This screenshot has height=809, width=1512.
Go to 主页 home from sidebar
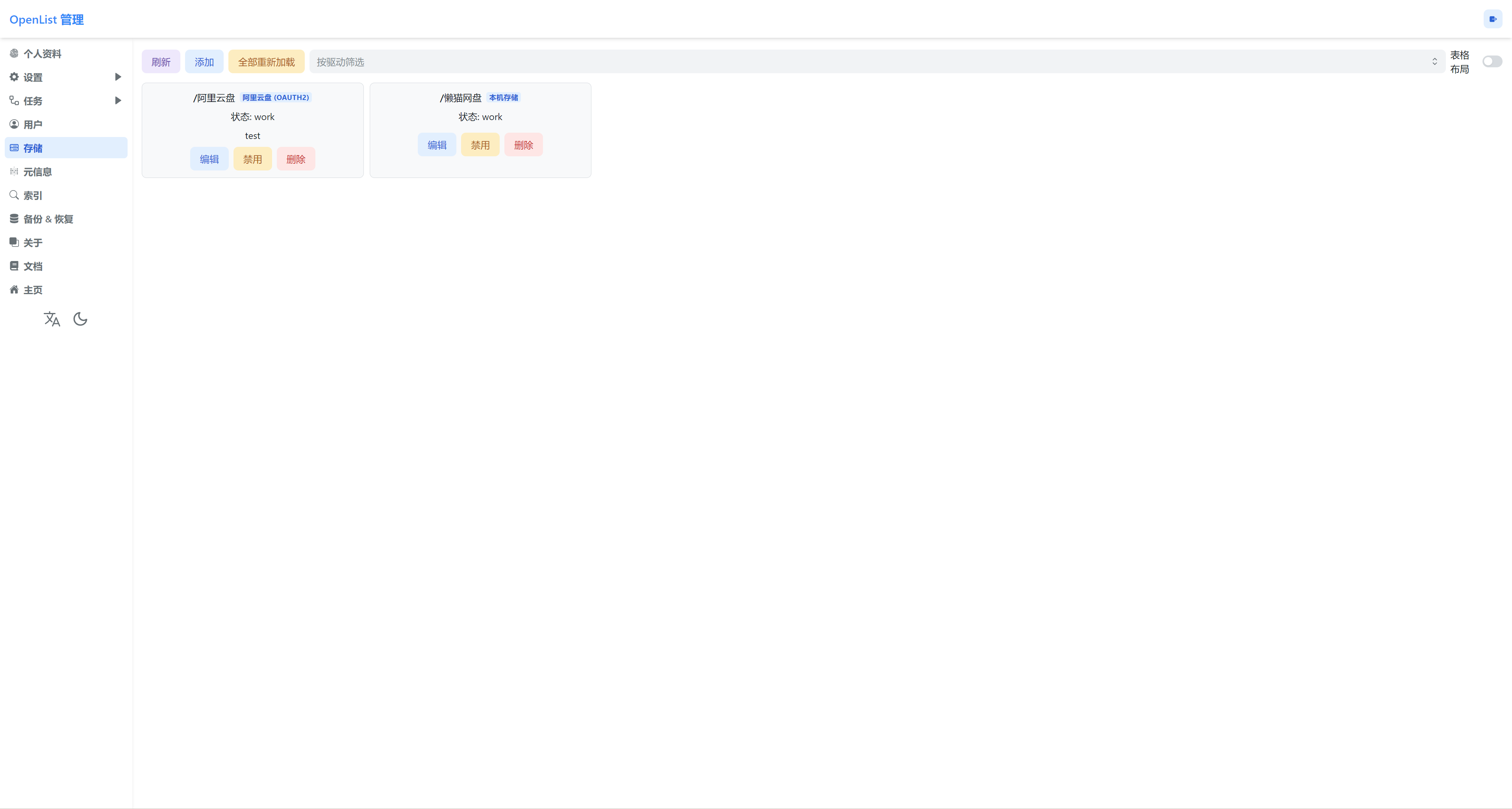(x=66, y=289)
